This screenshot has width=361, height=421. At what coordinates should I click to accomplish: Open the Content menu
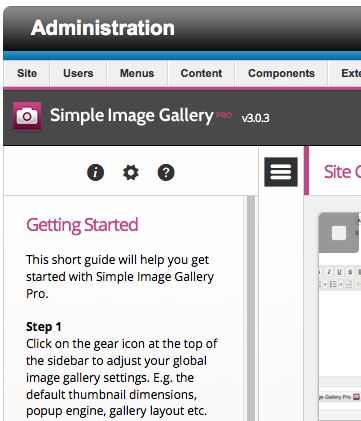point(201,73)
